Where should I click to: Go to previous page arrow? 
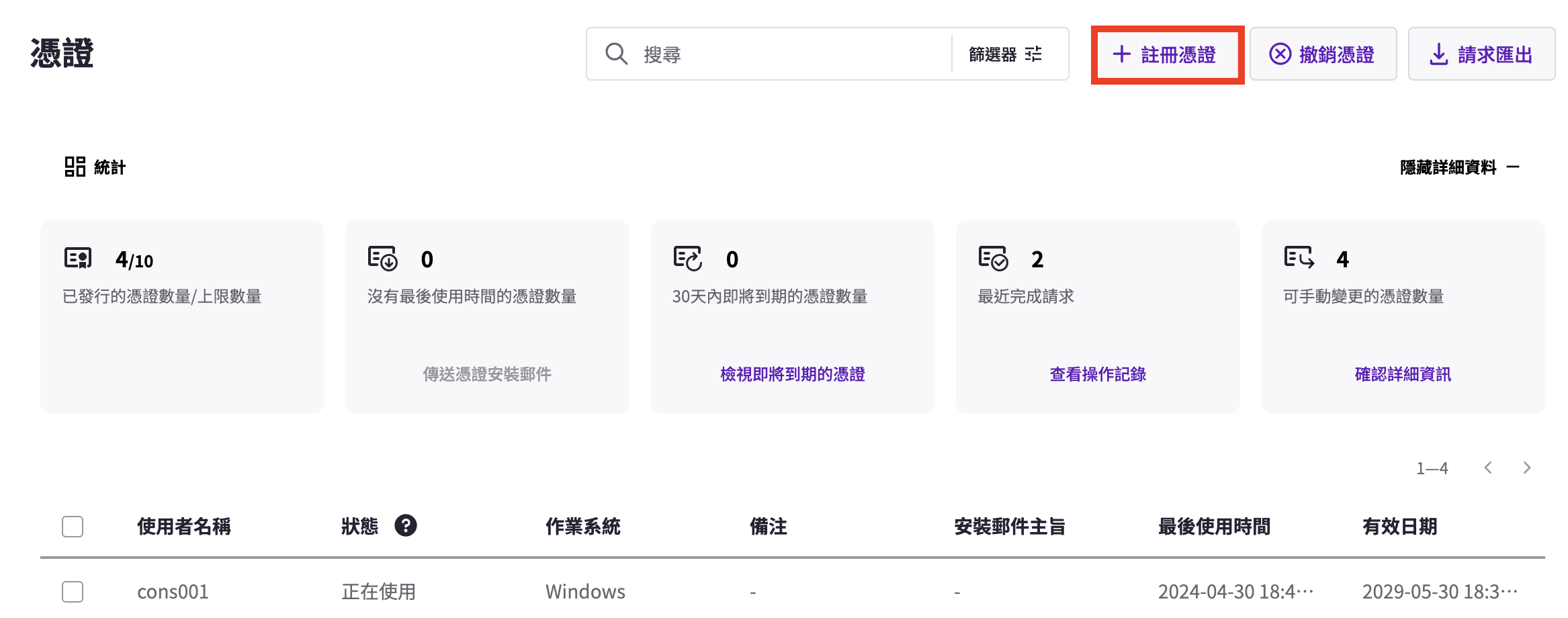(x=1488, y=468)
